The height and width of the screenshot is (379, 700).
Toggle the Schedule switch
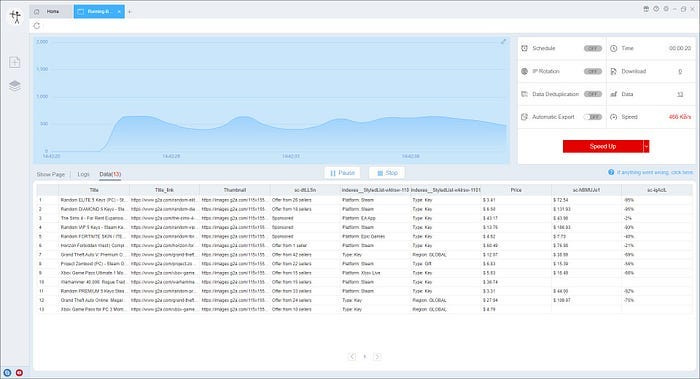[593, 48]
